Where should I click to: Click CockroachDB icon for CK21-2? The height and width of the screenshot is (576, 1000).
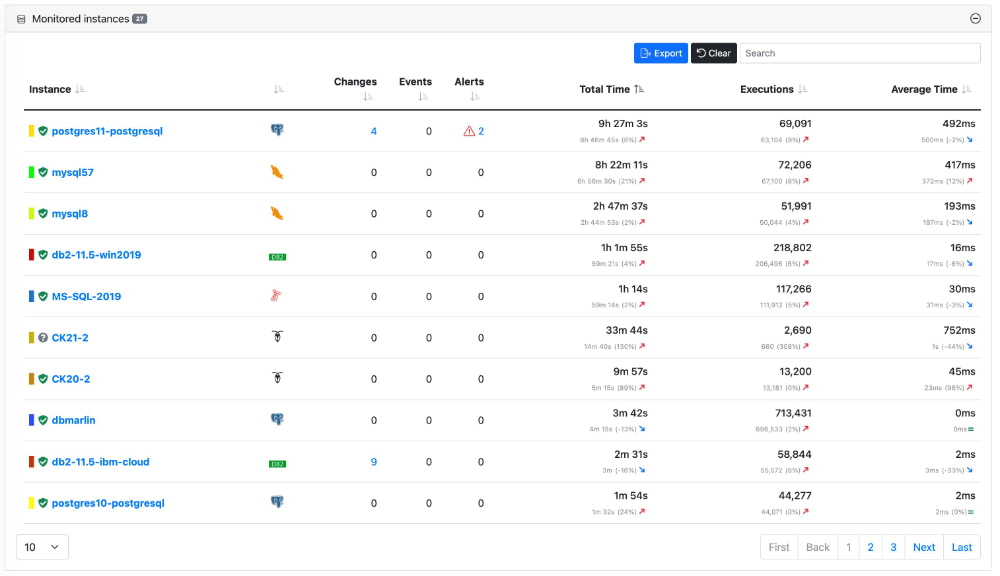coord(277,336)
